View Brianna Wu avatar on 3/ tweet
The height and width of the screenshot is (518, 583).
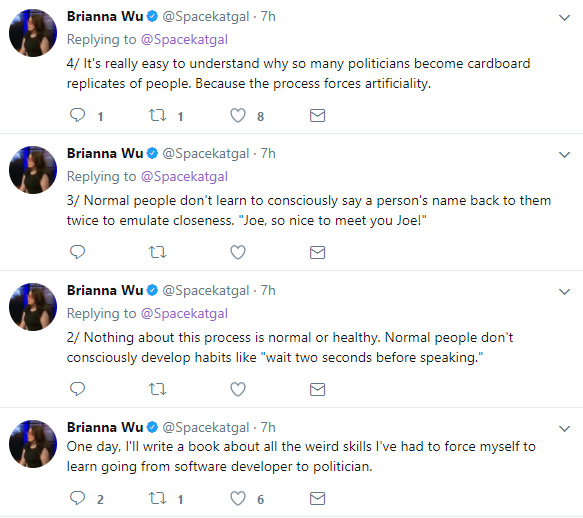click(33, 170)
